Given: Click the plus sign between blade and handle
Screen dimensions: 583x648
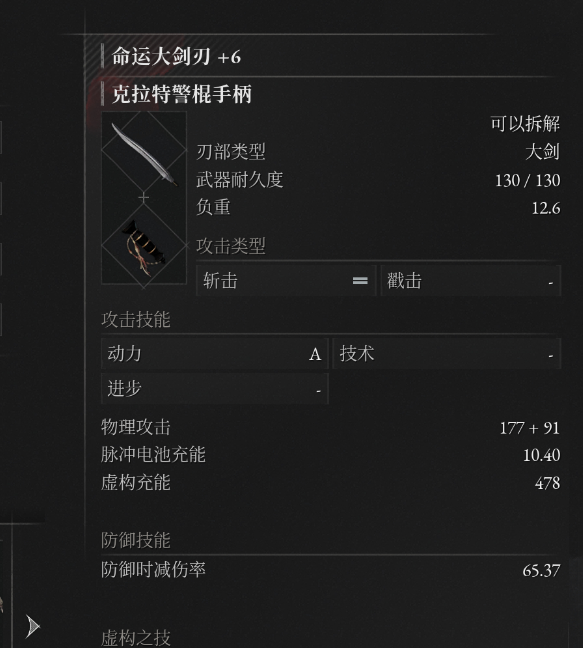Looking at the screenshot, I should [143, 198].
